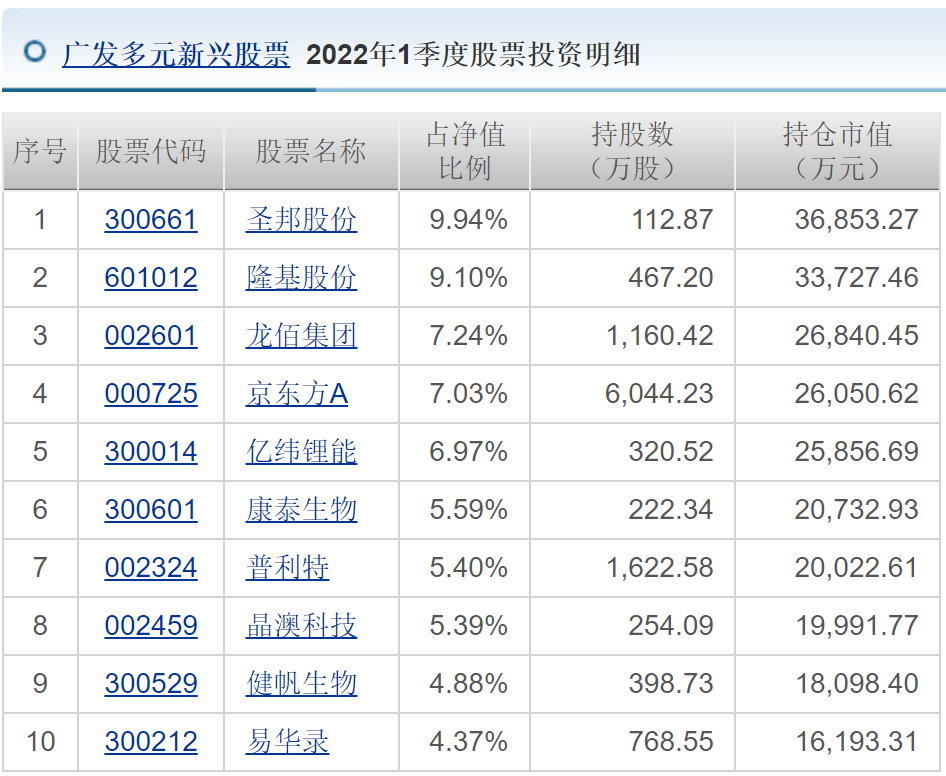Open stock code 002459 link

[x=151, y=625]
